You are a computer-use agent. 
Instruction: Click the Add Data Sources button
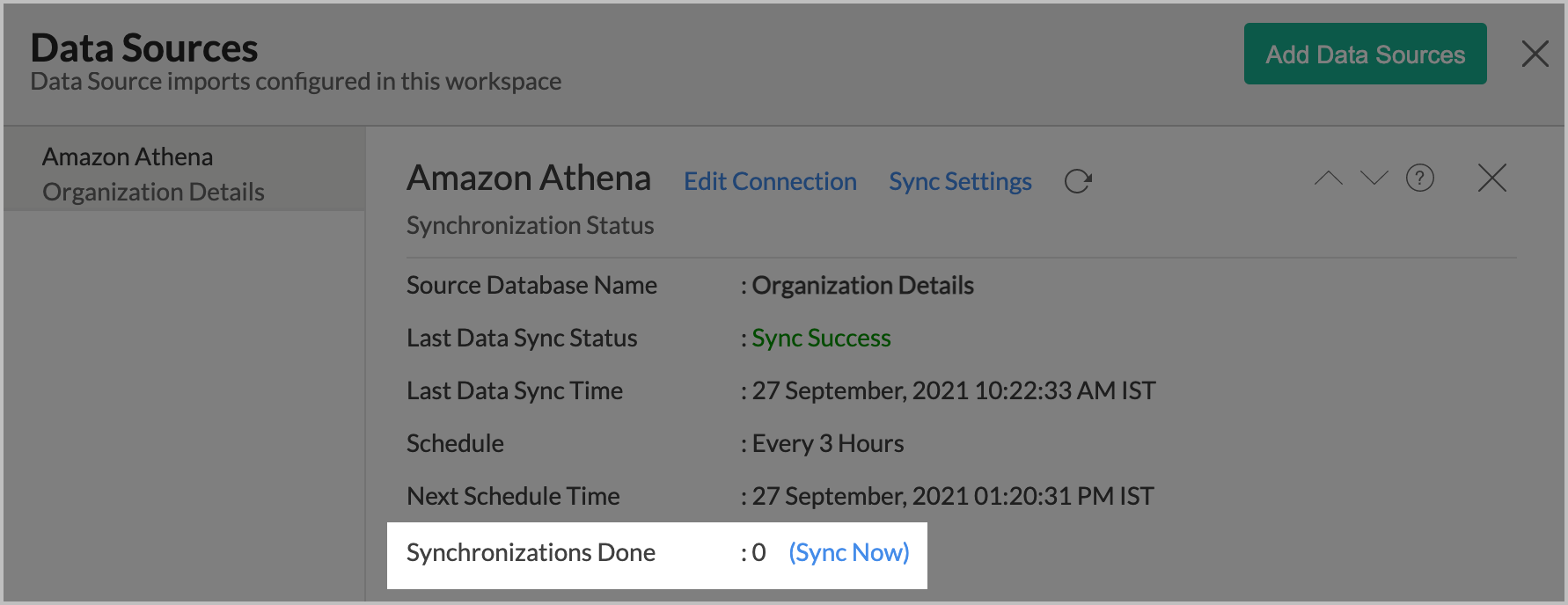[x=1365, y=55]
